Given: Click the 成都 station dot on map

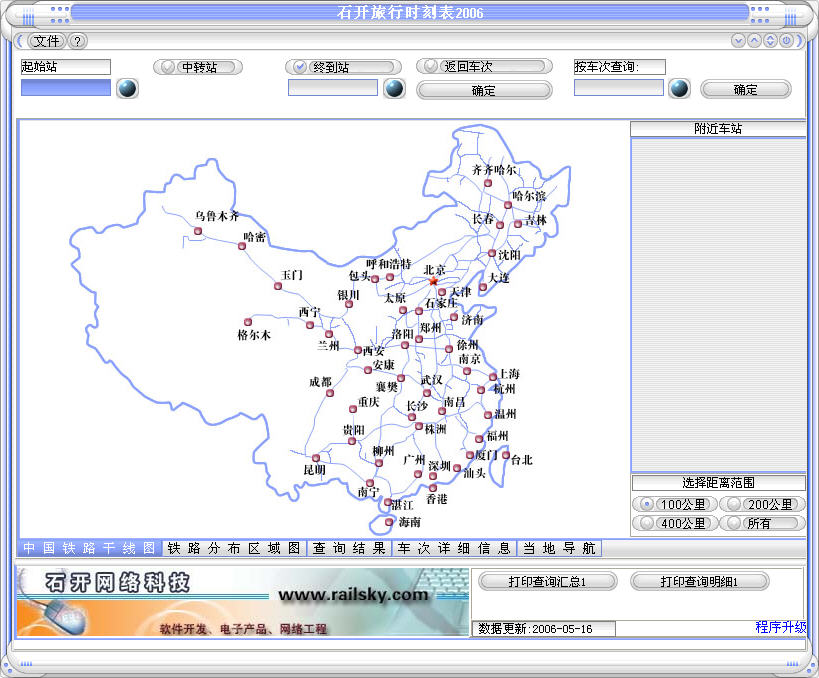Looking at the screenshot, I should [x=329, y=393].
